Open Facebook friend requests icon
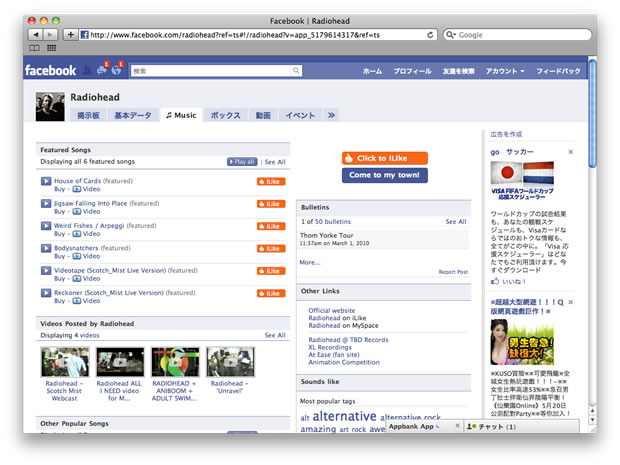The width and height of the screenshot is (620, 465). tap(87, 70)
